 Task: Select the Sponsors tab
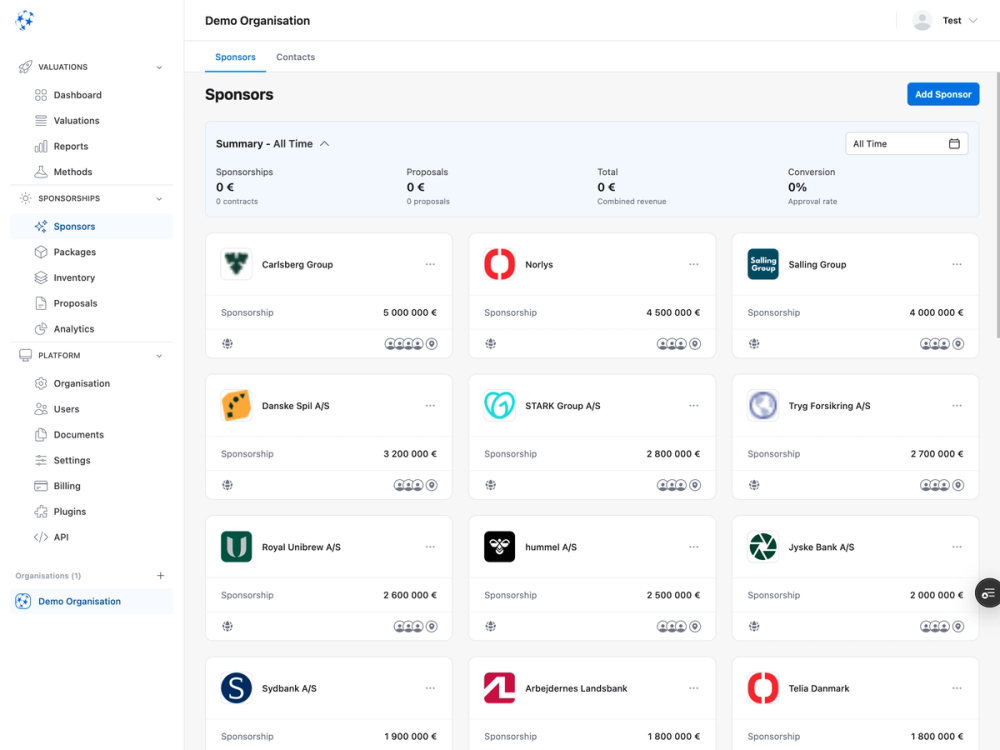pyautogui.click(x=235, y=57)
